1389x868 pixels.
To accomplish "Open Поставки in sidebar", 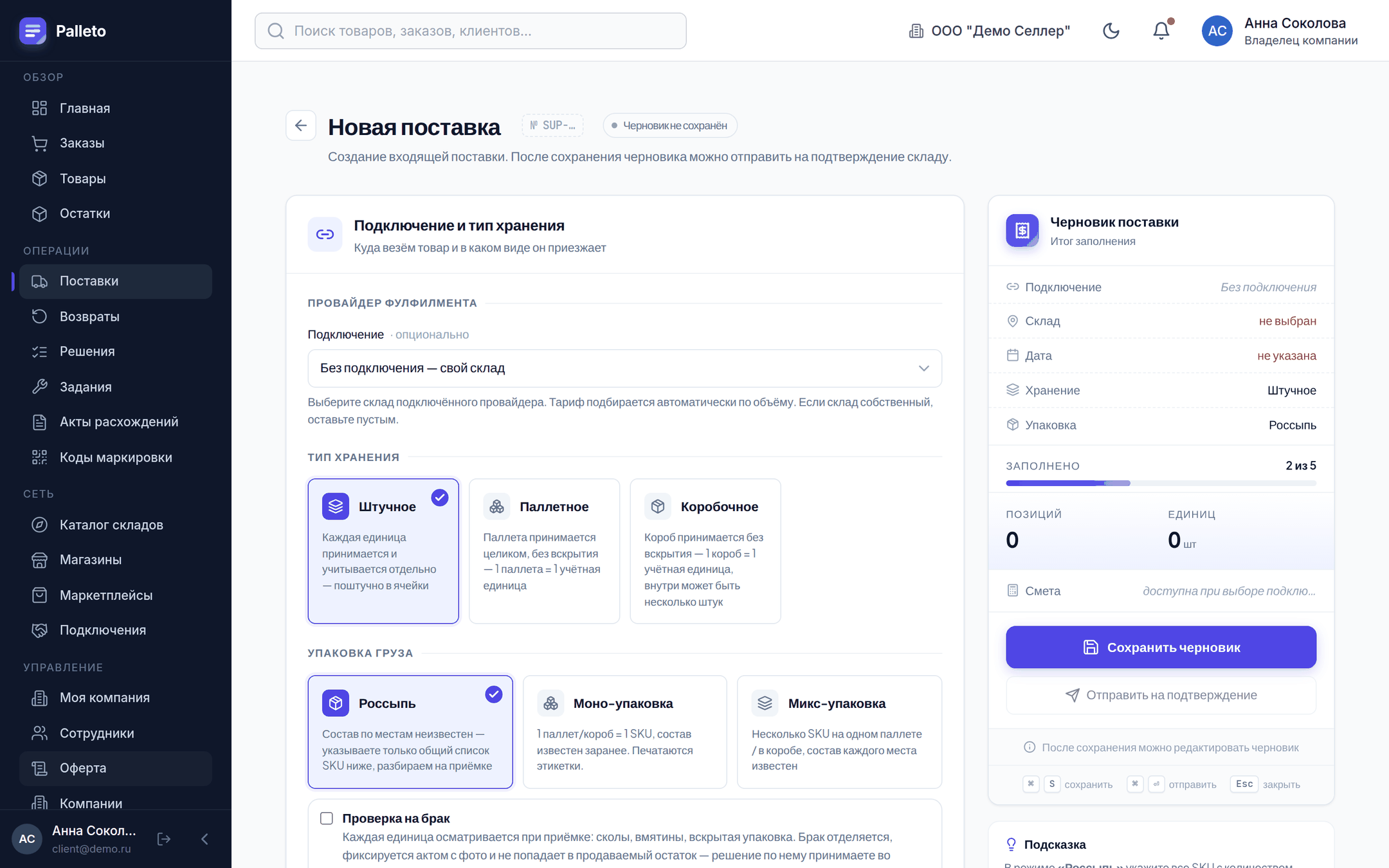I will coord(116,281).
